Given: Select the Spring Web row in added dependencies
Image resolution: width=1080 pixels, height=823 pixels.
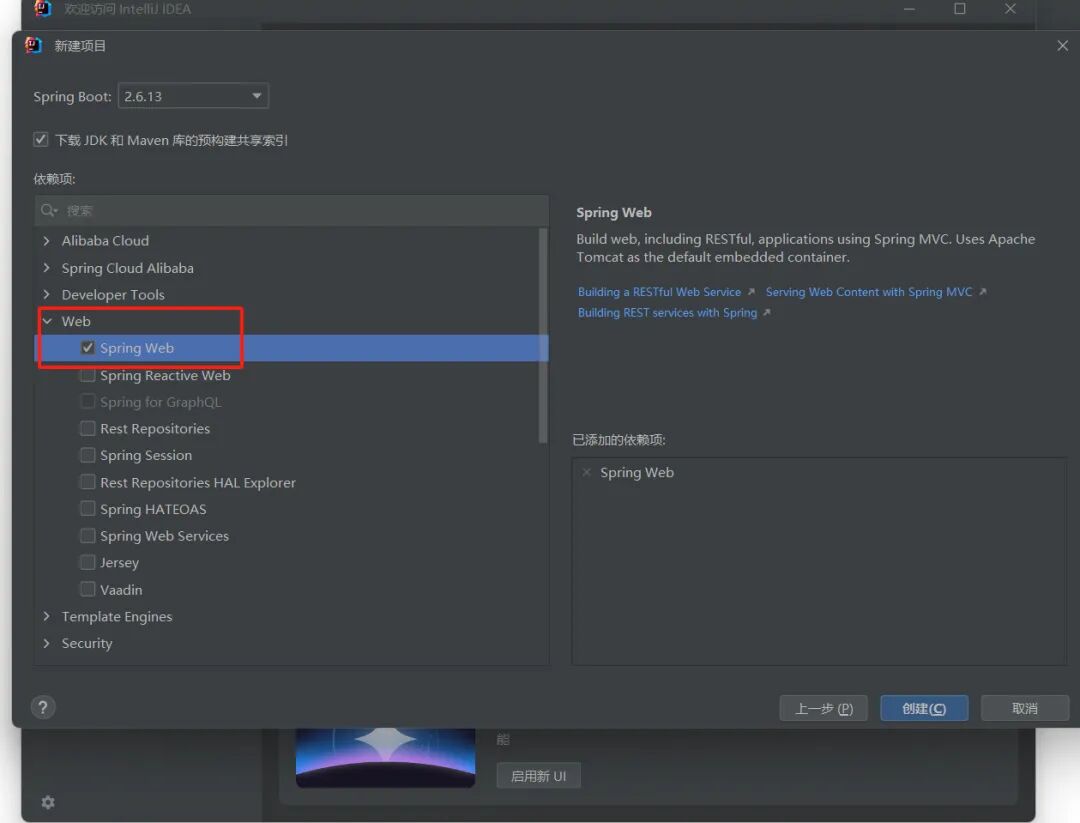Looking at the screenshot, I should 819,472.
